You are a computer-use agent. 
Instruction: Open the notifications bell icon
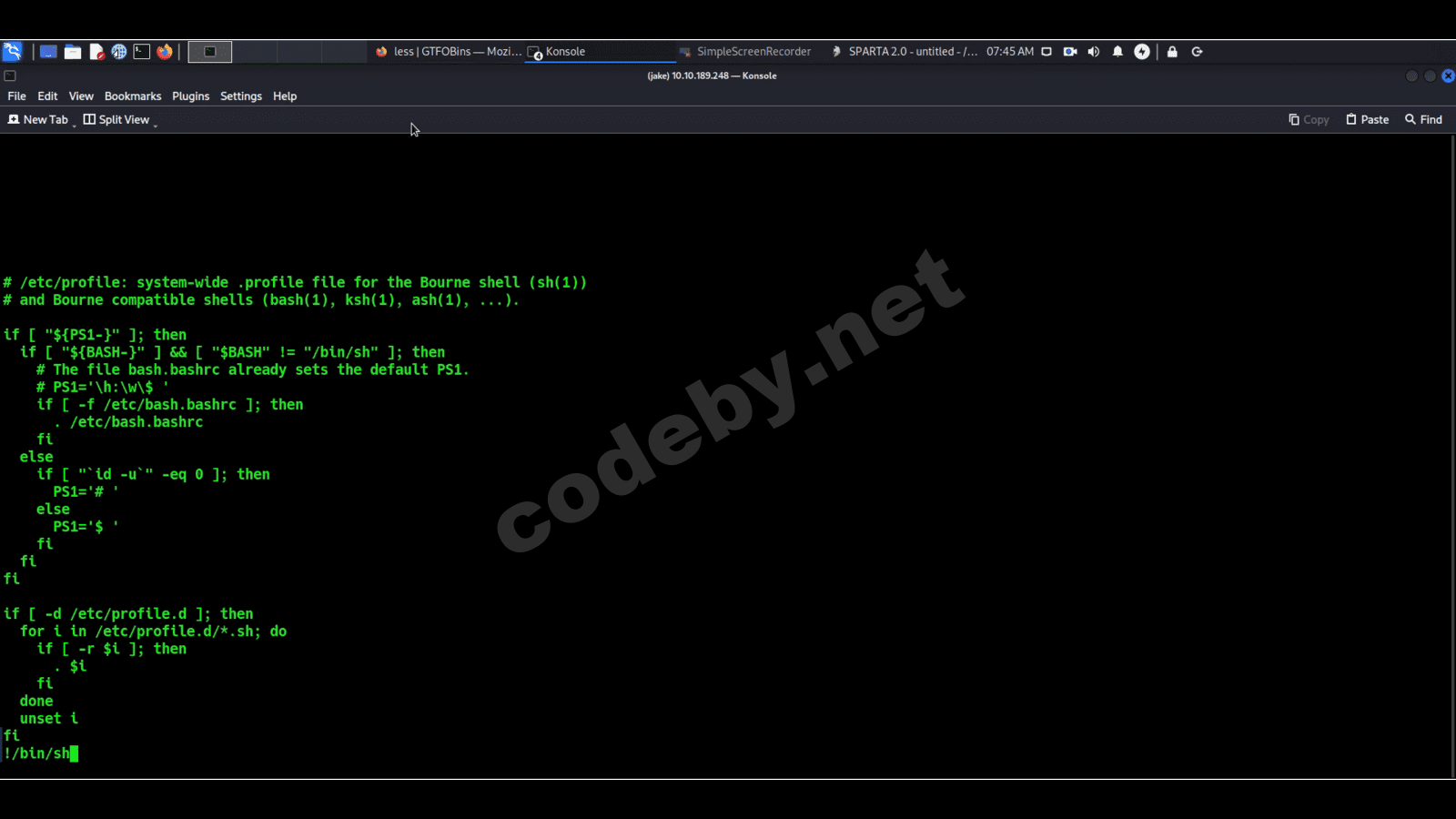click(x=1117, y=52)
